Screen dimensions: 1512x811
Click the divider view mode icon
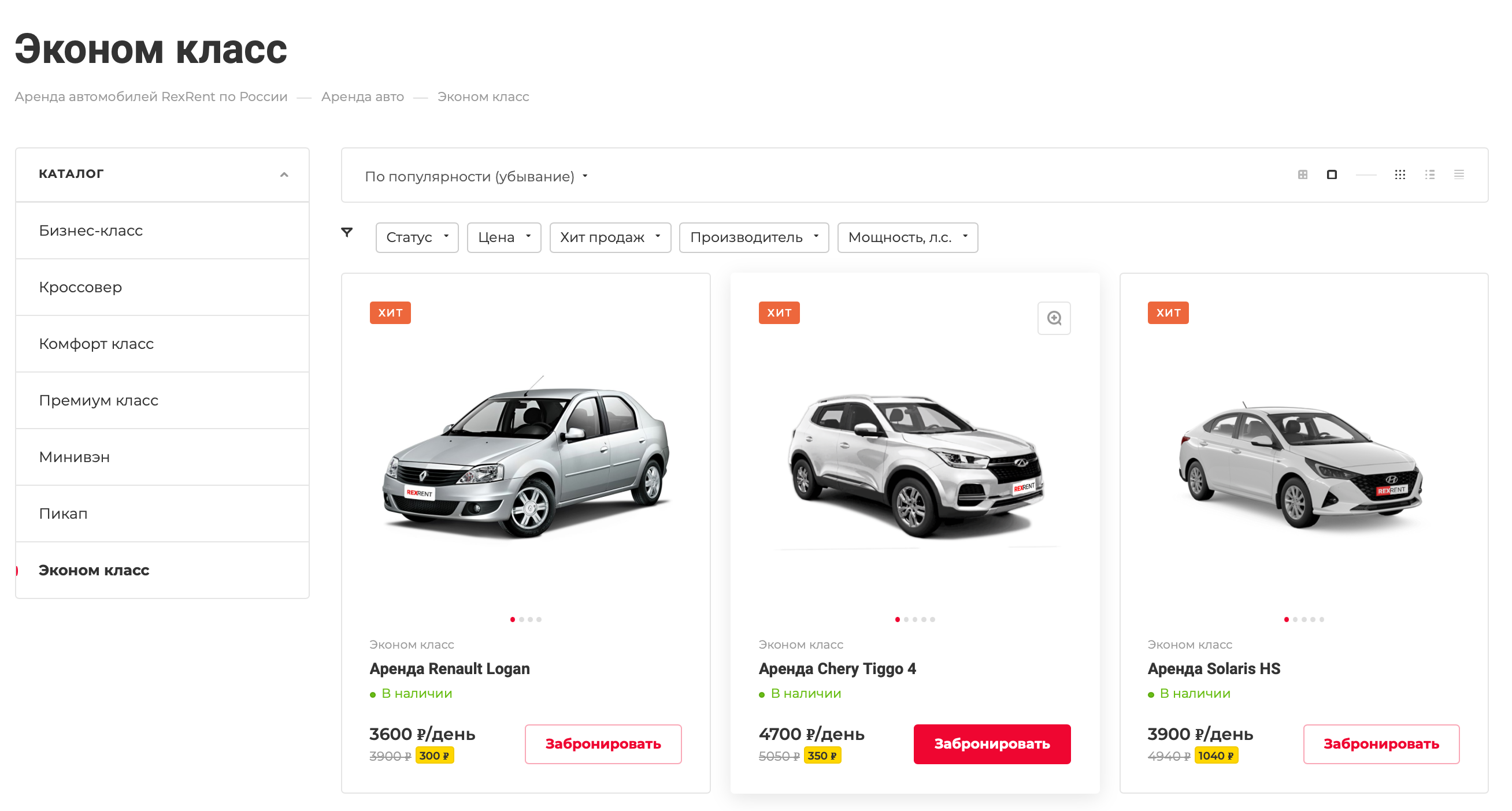click(x=1368, y=174)
